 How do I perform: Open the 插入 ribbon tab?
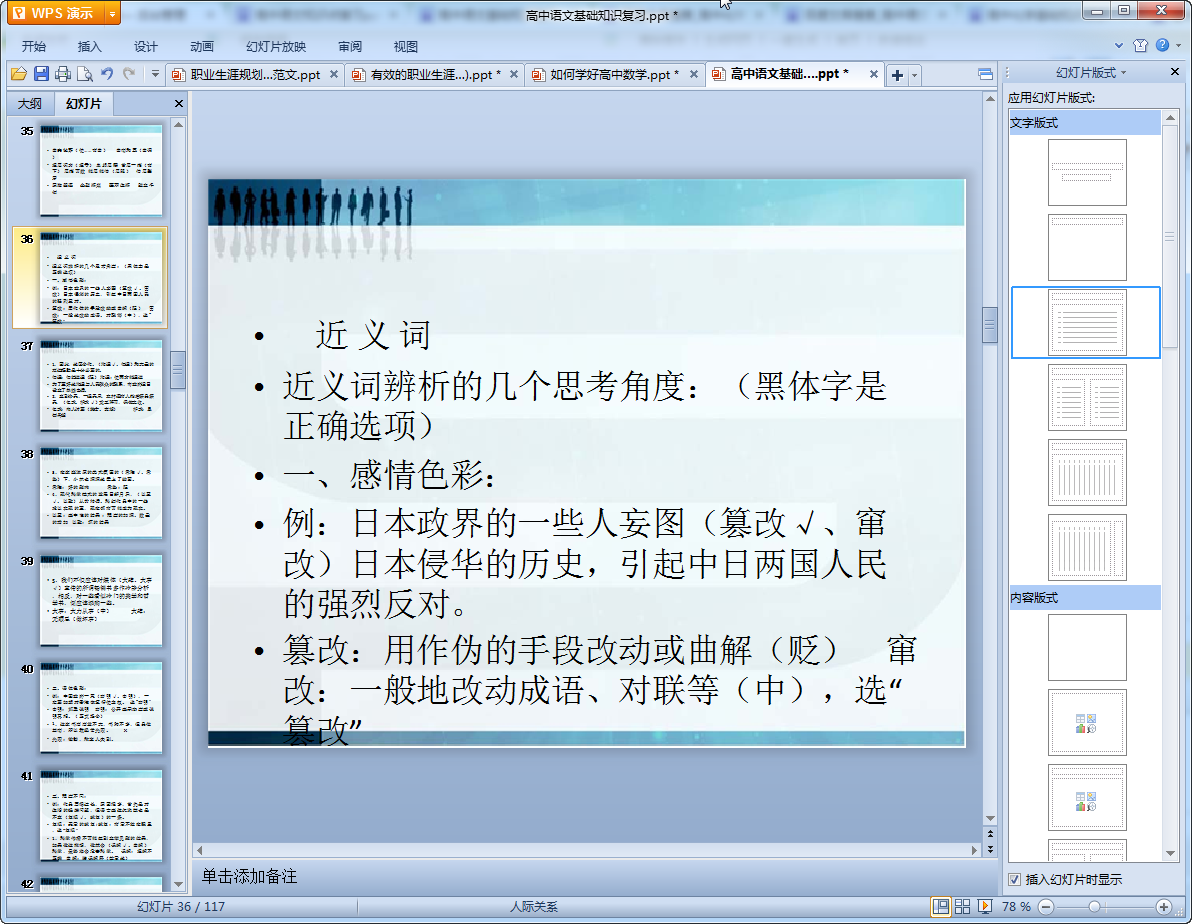pos(90,46)
